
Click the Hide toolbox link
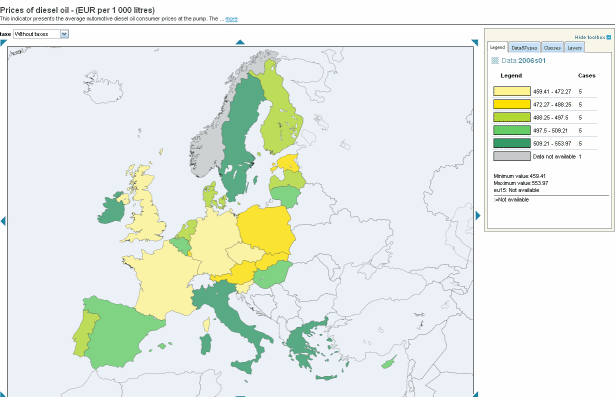(590, 37)
